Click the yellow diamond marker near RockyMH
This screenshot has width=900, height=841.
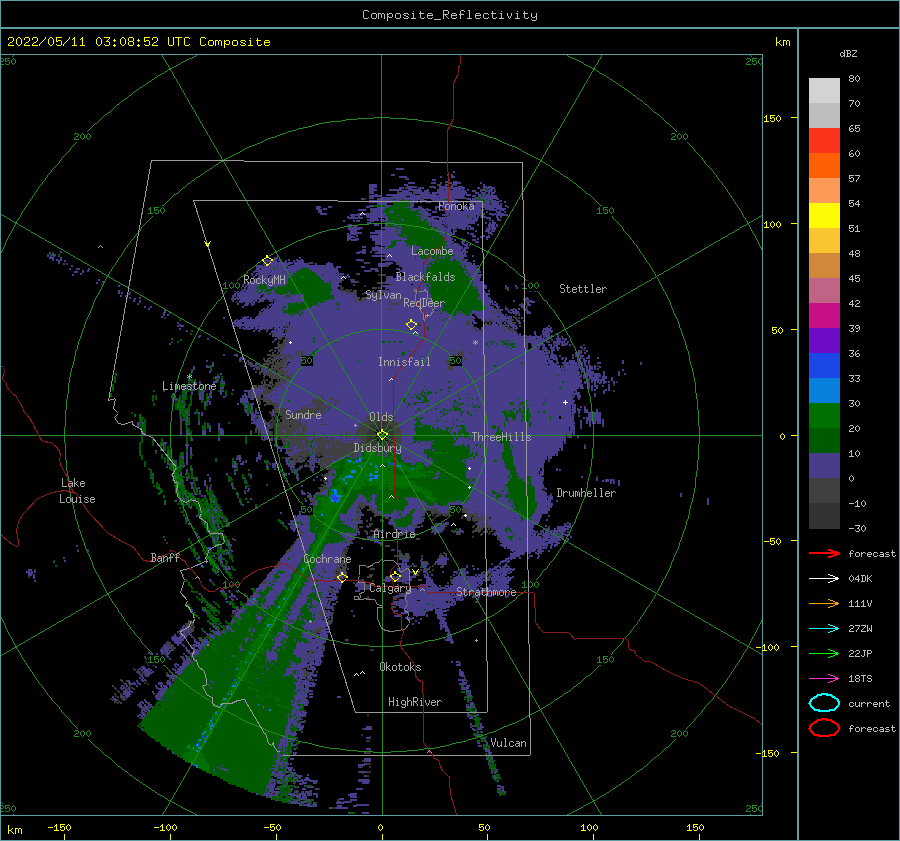click(267, 261)
